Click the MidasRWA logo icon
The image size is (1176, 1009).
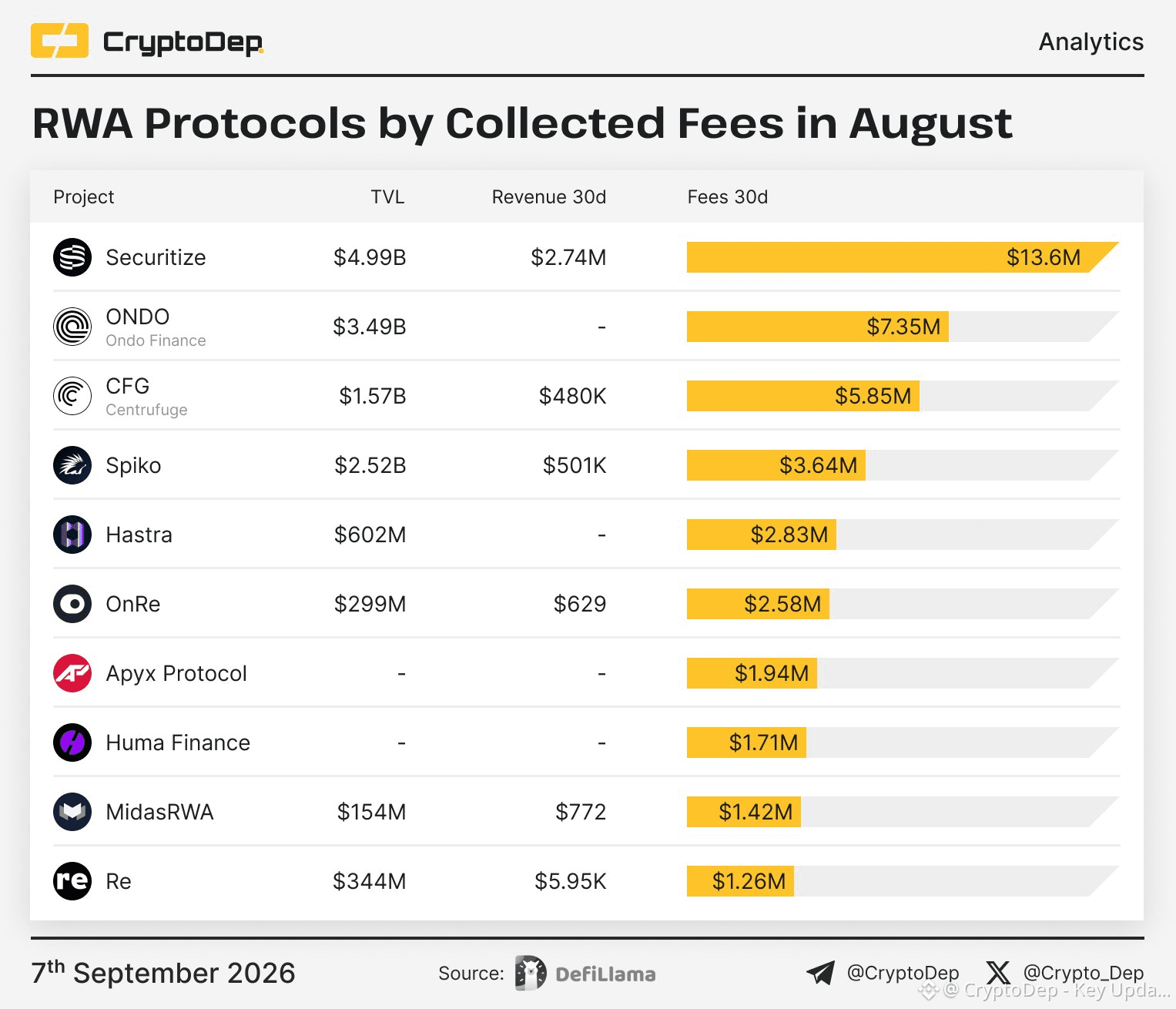[x=72, y=812]
